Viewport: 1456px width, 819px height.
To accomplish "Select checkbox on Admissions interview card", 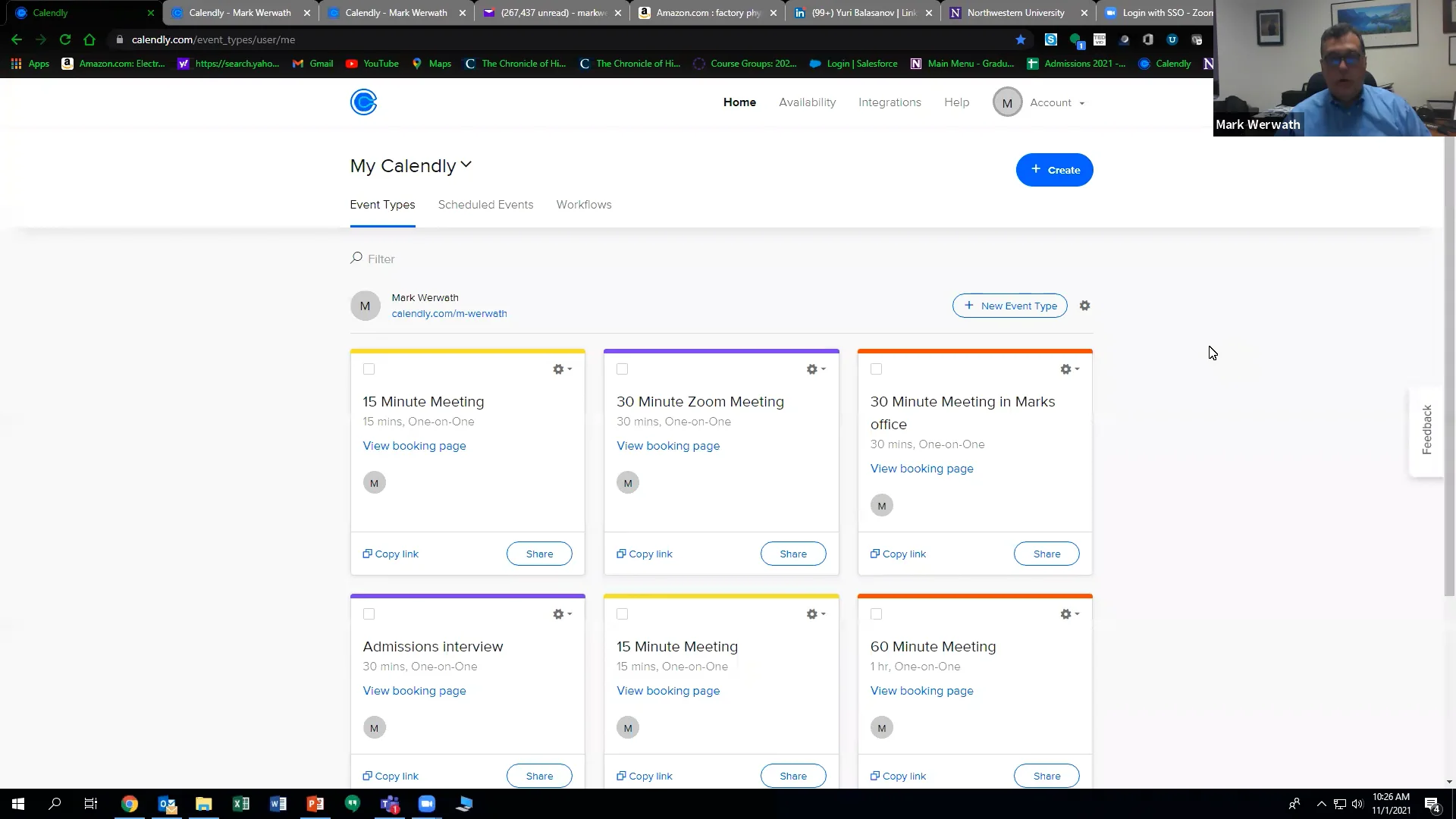I will 369,614.
